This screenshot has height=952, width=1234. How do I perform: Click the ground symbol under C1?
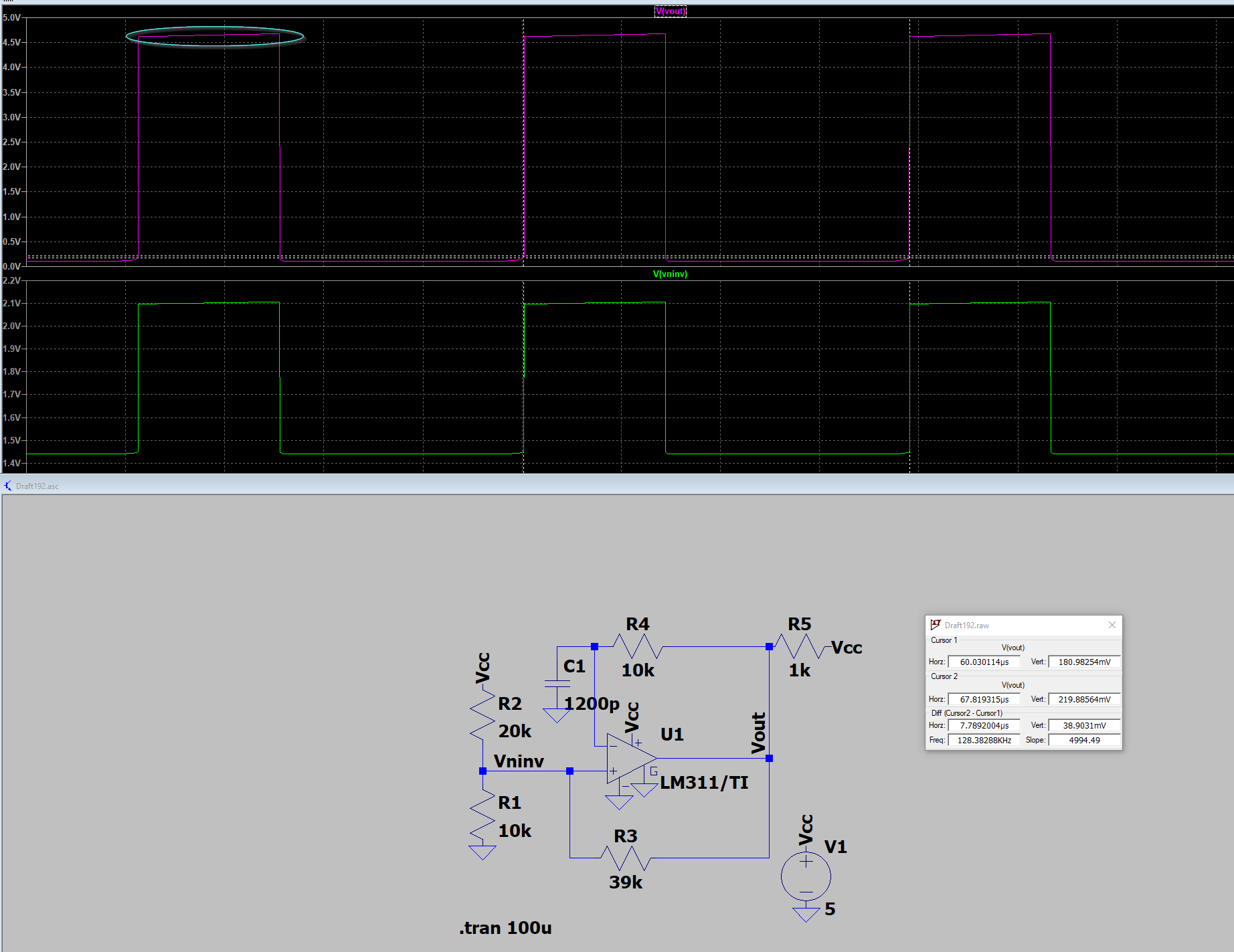557,715
